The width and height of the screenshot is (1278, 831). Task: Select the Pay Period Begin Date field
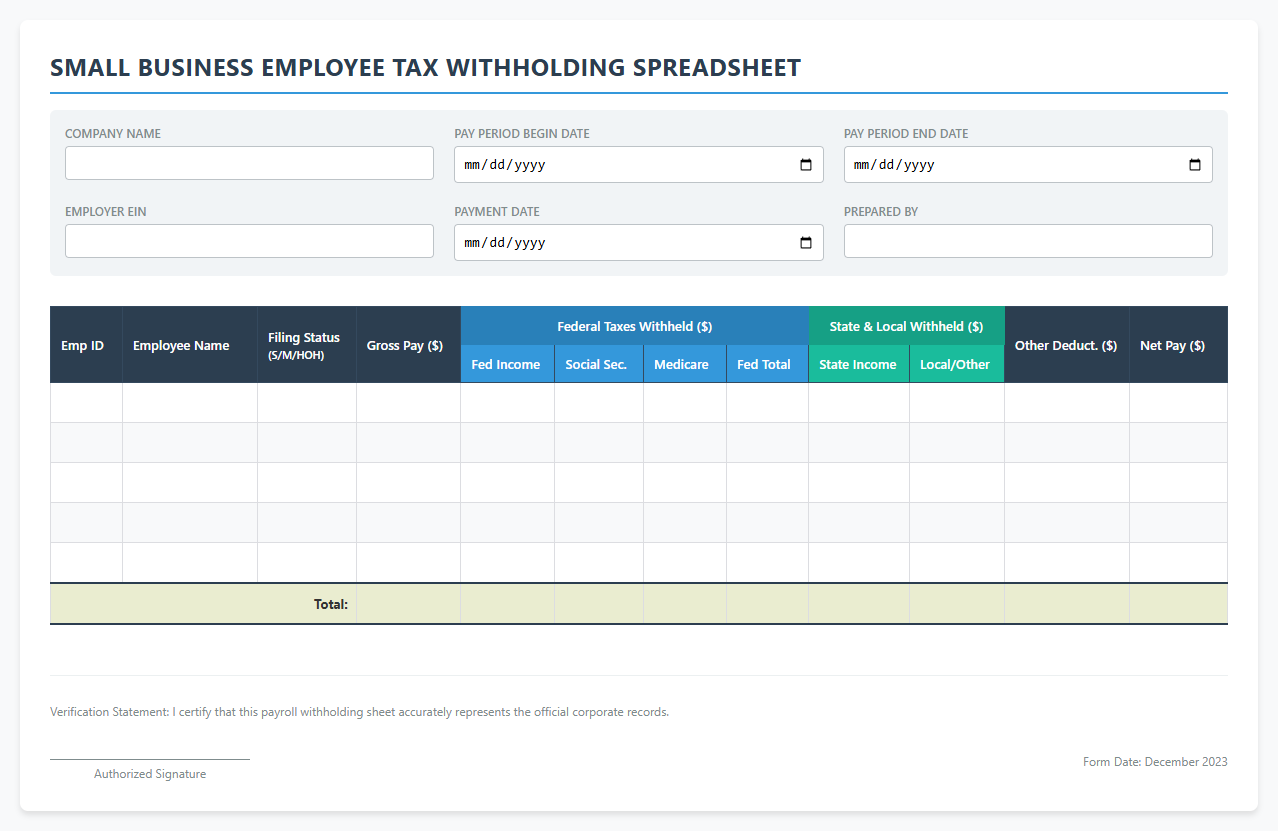pos(638,165)
